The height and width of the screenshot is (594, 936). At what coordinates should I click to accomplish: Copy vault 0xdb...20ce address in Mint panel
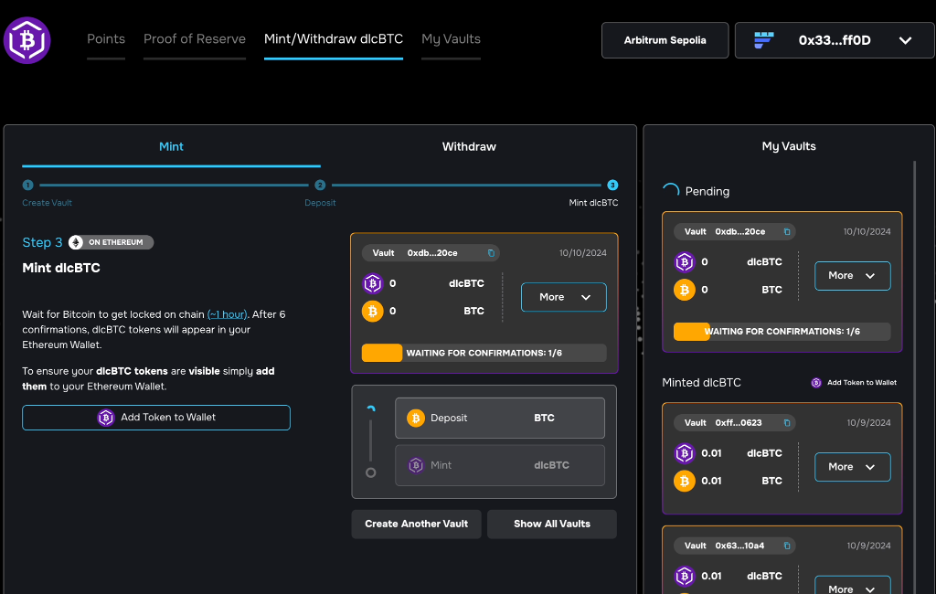pyautogui.click(x=491, y=253)
